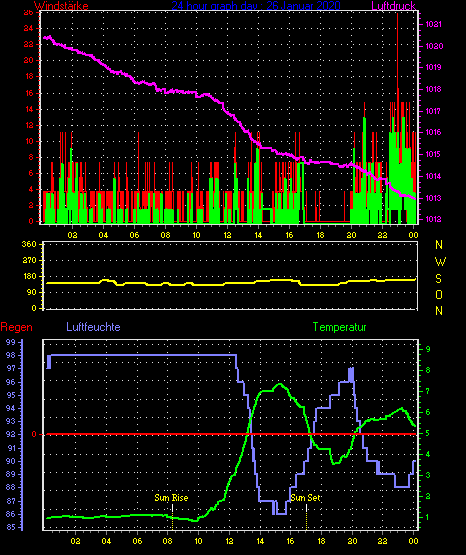This screenshot has width=466, height=555.
Task: Click the green 1 temperature axis value
Action: [428, 517]
